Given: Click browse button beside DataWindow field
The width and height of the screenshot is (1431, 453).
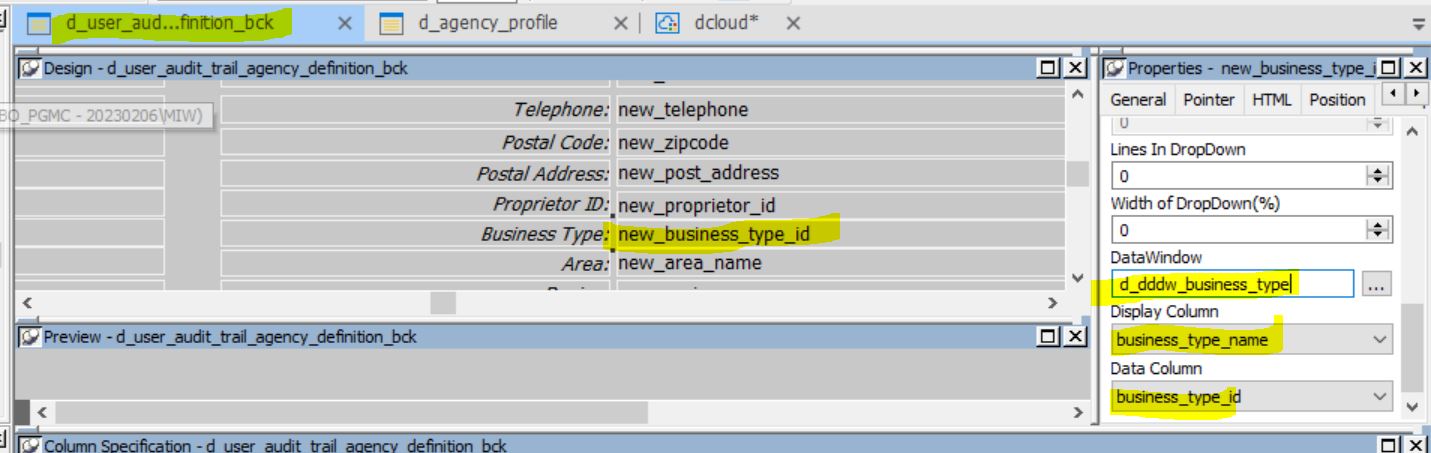Looking at the screenshot, I should pos(1376,285).
